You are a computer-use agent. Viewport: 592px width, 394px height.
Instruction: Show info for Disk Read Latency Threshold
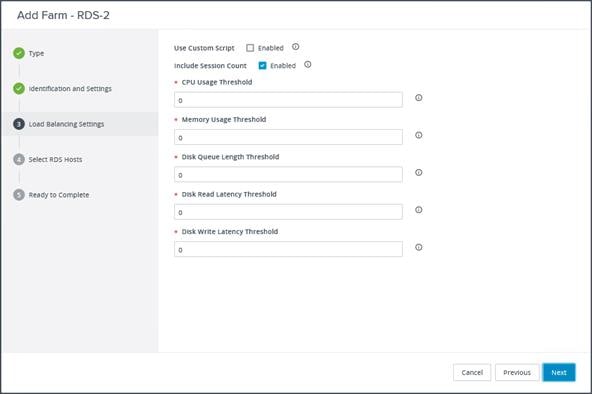pos(419,210)
